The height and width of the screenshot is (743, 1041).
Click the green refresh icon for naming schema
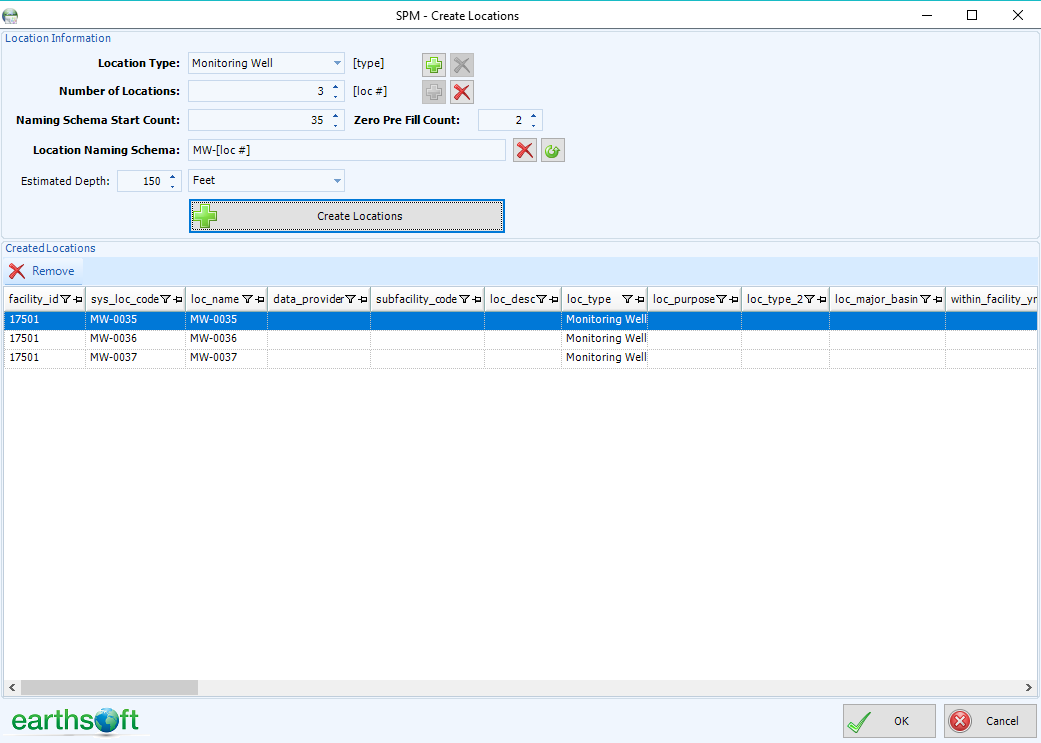[x=553, y=151]
